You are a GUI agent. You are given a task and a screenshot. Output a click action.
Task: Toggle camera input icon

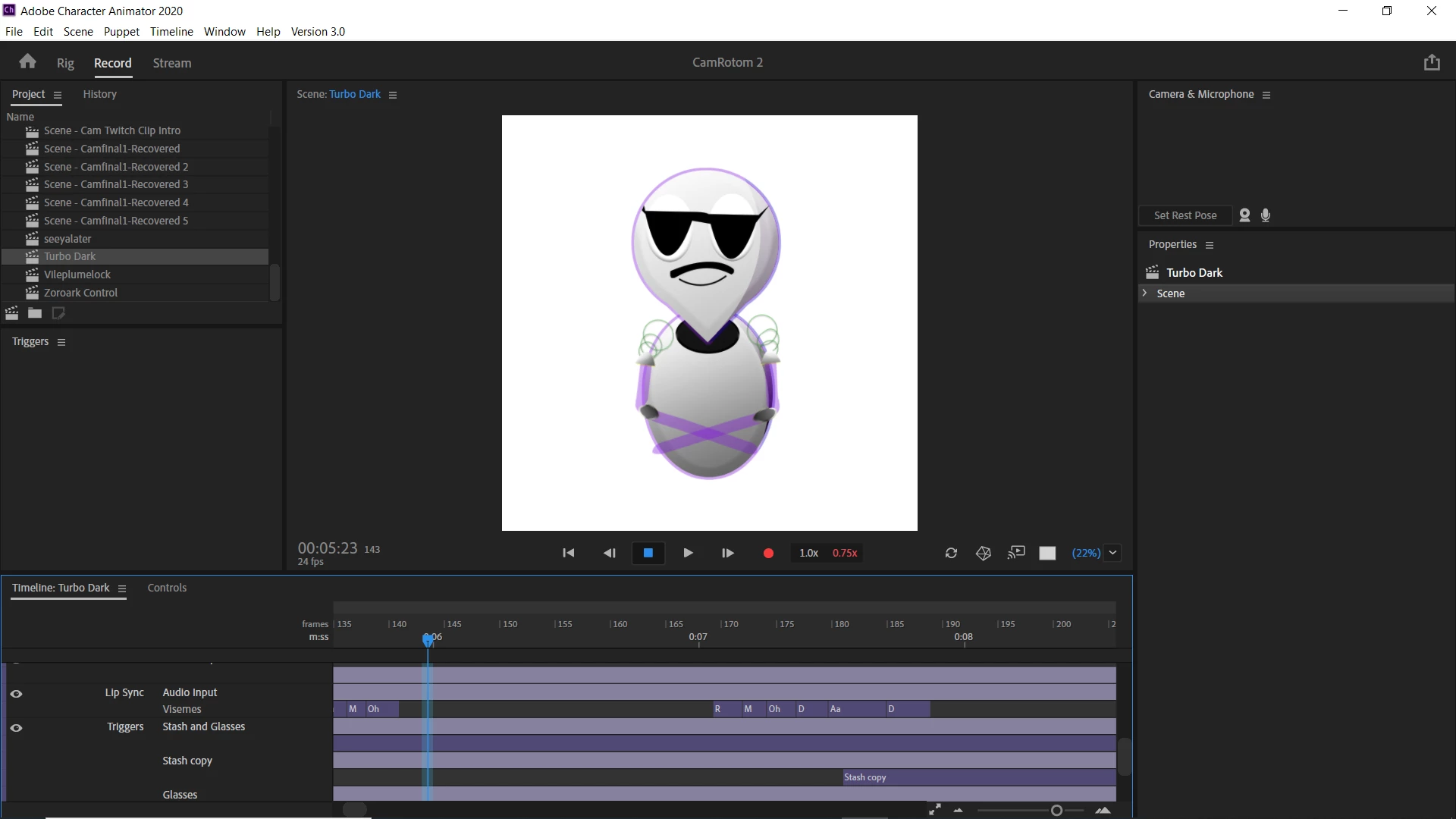[x=1244, y=215]
